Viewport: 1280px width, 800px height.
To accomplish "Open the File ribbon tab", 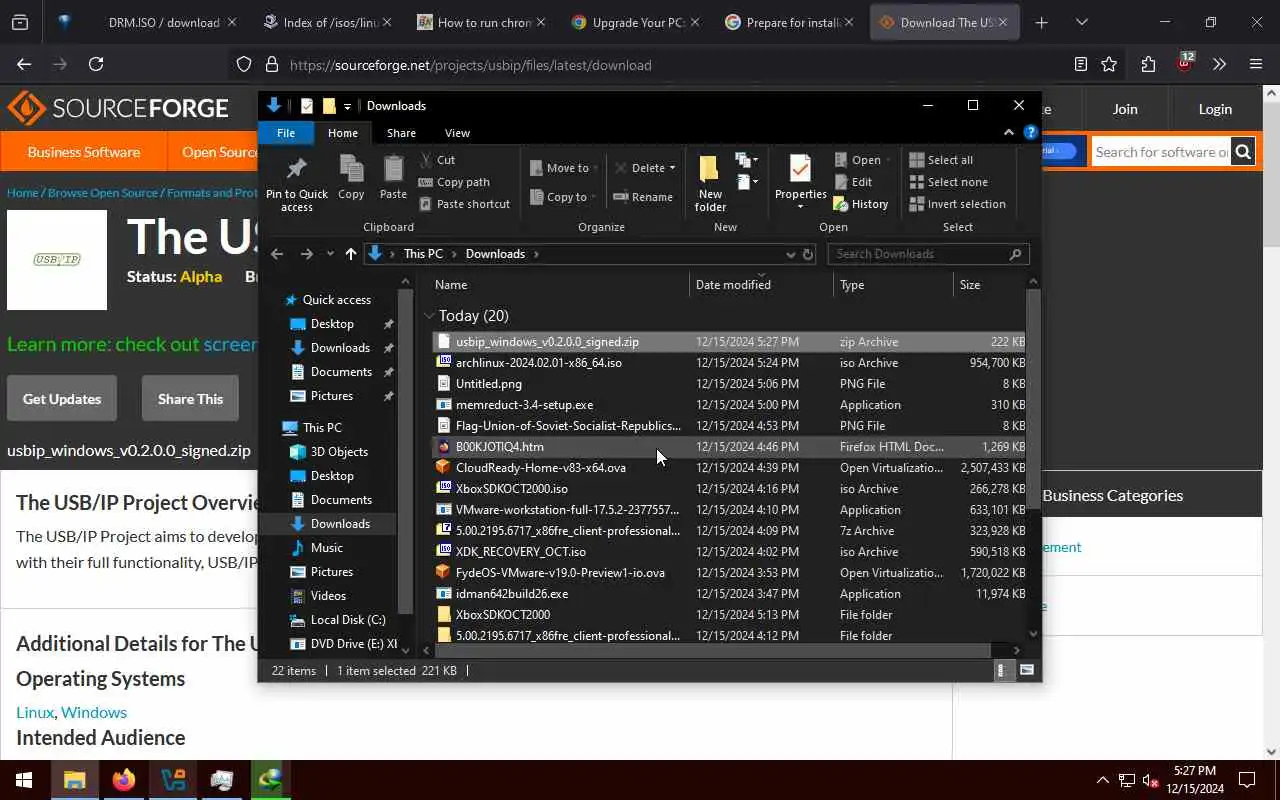I will pyautogui.click(x=286, y=133).
